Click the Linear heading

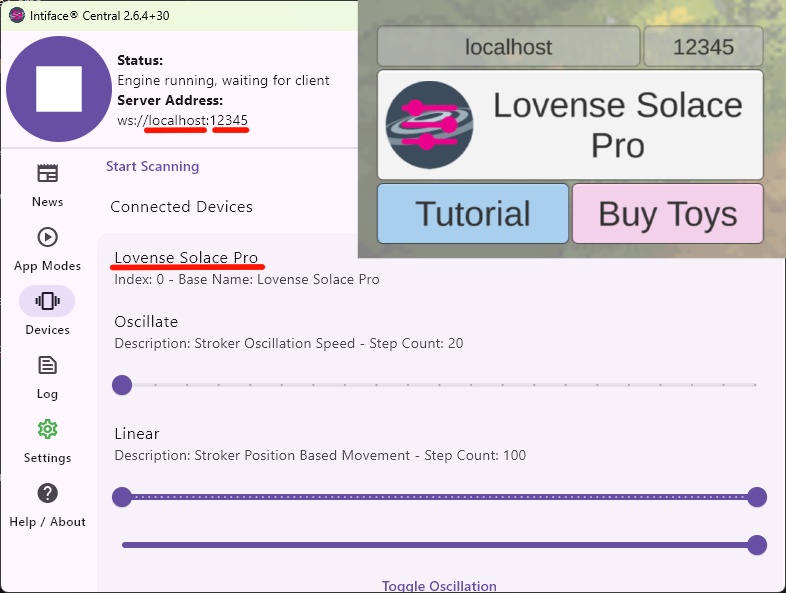pos(137,434)
